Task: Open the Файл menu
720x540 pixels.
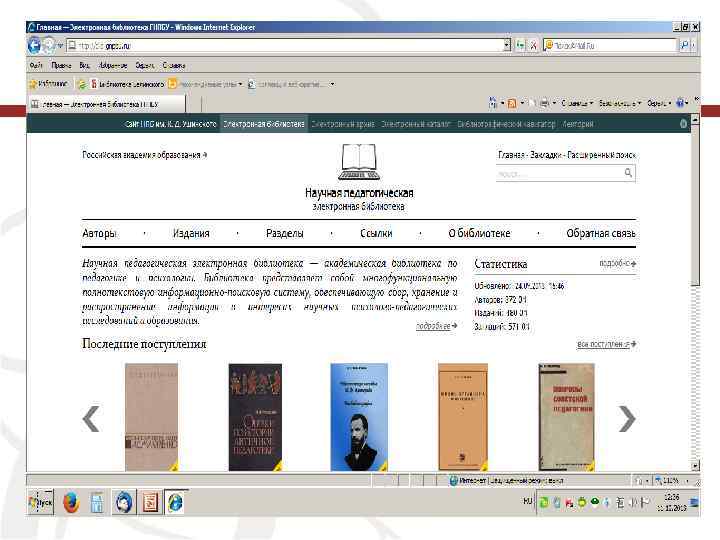Action: 36,65
